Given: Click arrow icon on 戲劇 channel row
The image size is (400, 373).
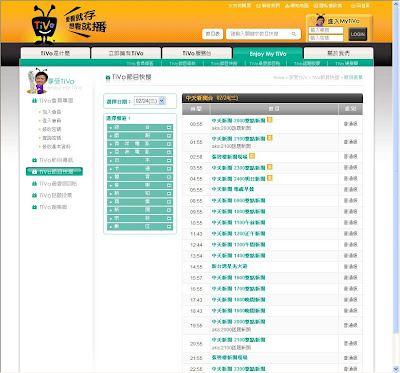Looking at the screenshot, I should 169,136.
